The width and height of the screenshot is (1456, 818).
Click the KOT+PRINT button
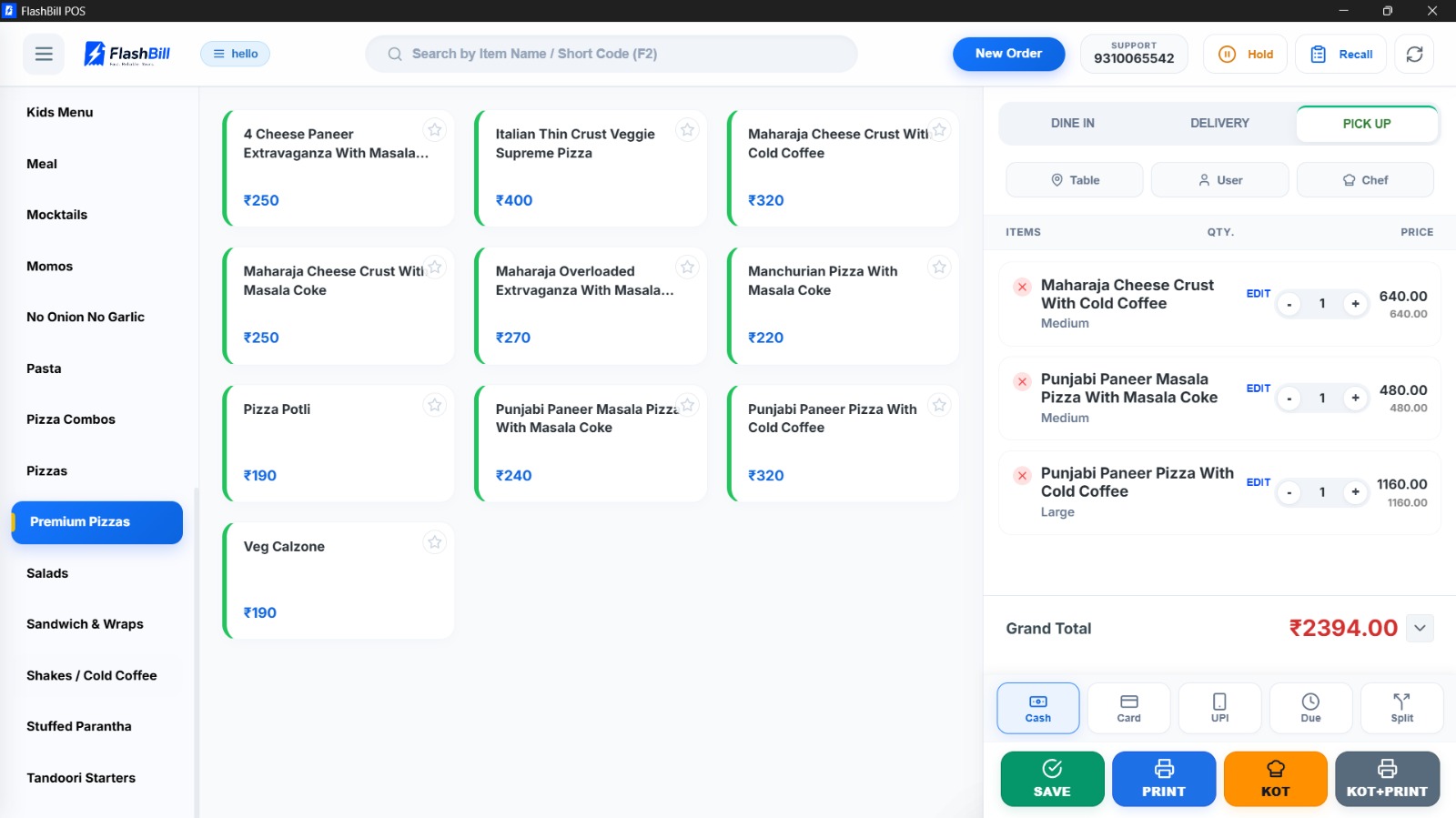(1387, 779)
